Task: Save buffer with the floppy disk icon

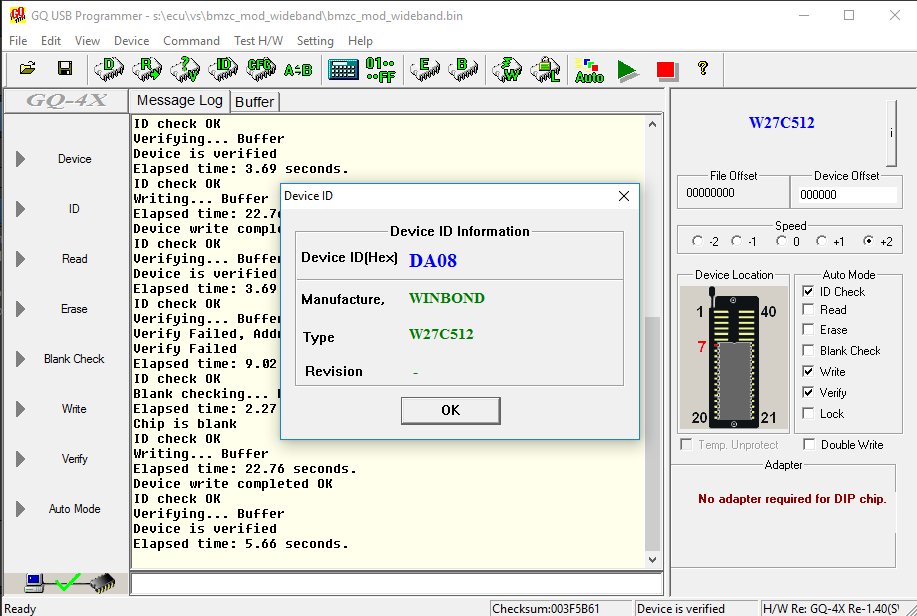Action: (65, 68)
